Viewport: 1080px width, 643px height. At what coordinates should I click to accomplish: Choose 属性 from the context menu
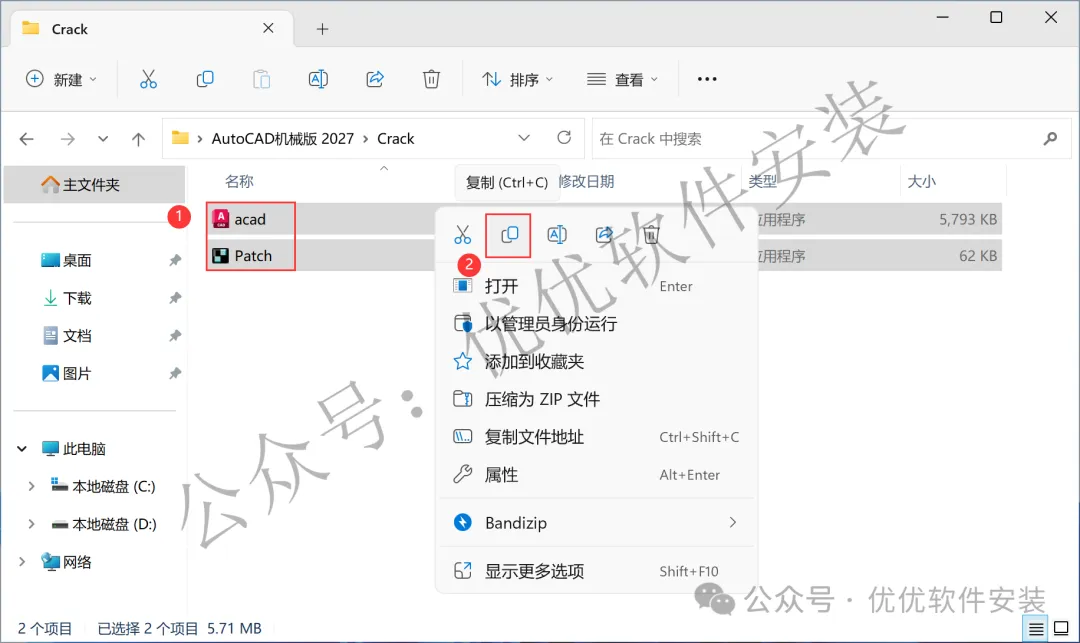tap(597, 475)
